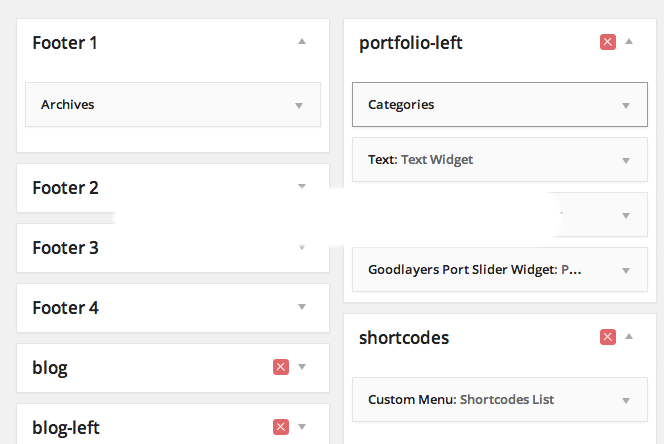
Task: Open Custom Menu Shortcodes List arrow
Action: point(626,400)
